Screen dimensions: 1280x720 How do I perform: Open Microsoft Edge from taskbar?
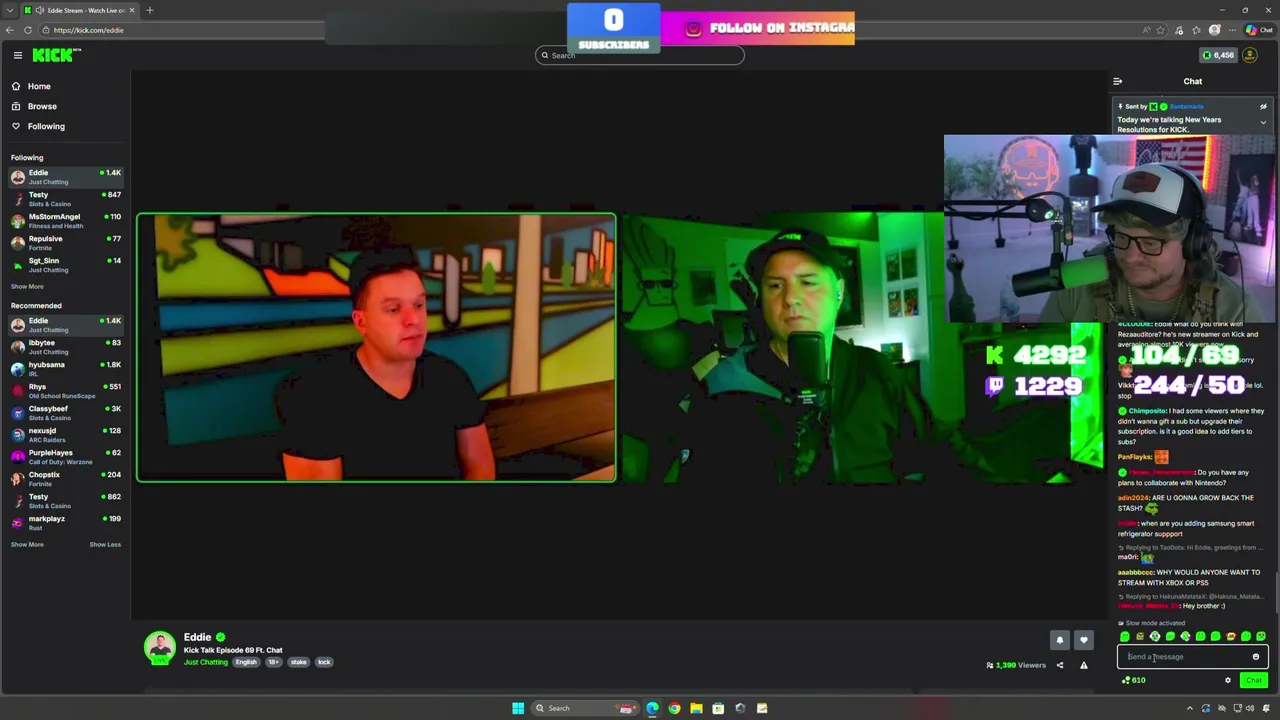point(652,708)
